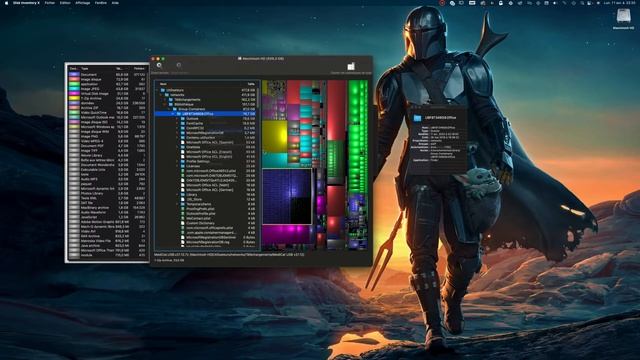Select the OutlookProfile.plist row
Image resolution: width=640 pixels, height=360 pixels.
[206, 213]
